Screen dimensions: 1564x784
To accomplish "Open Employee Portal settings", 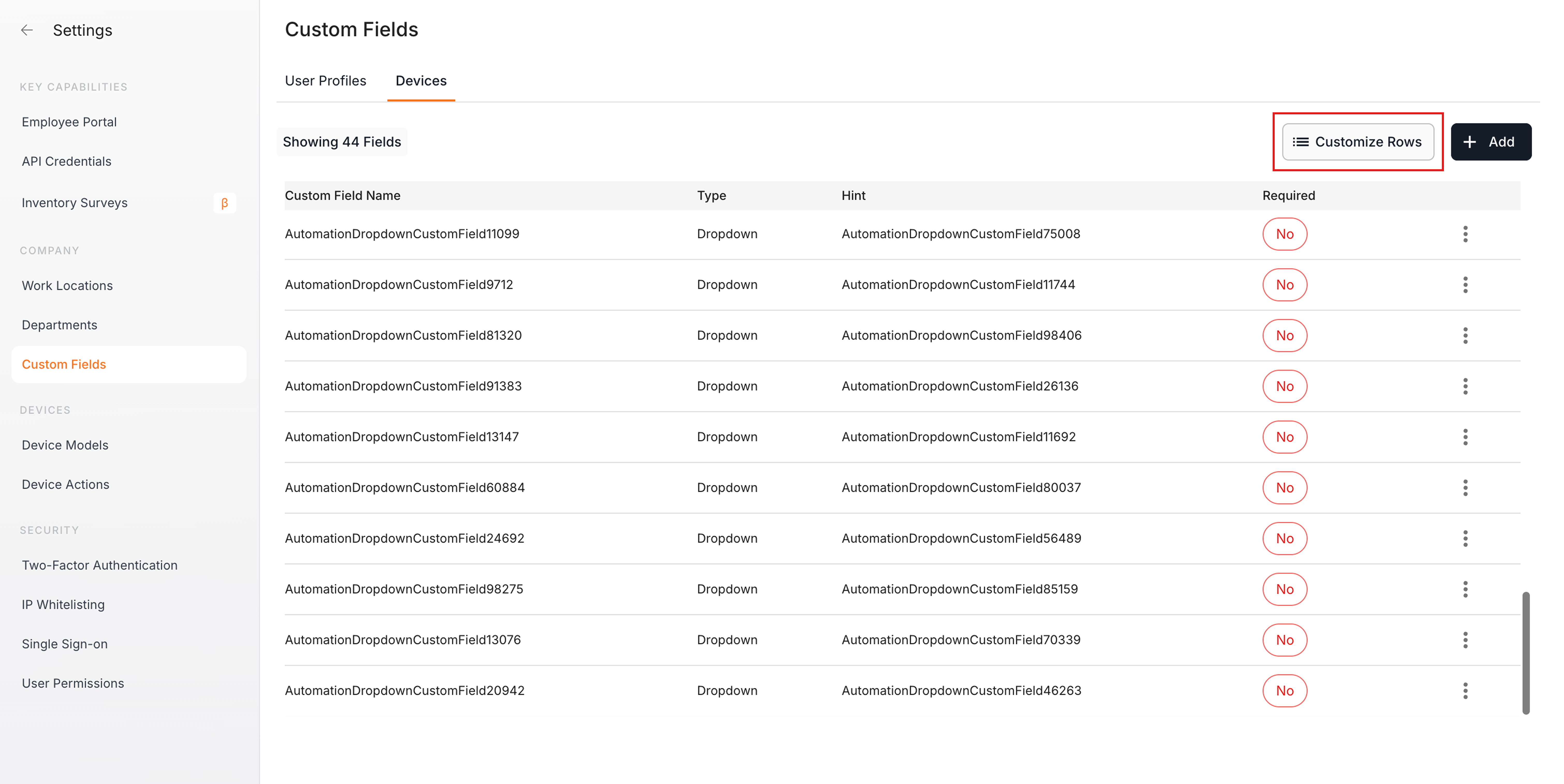I will (x=69, y=122).
